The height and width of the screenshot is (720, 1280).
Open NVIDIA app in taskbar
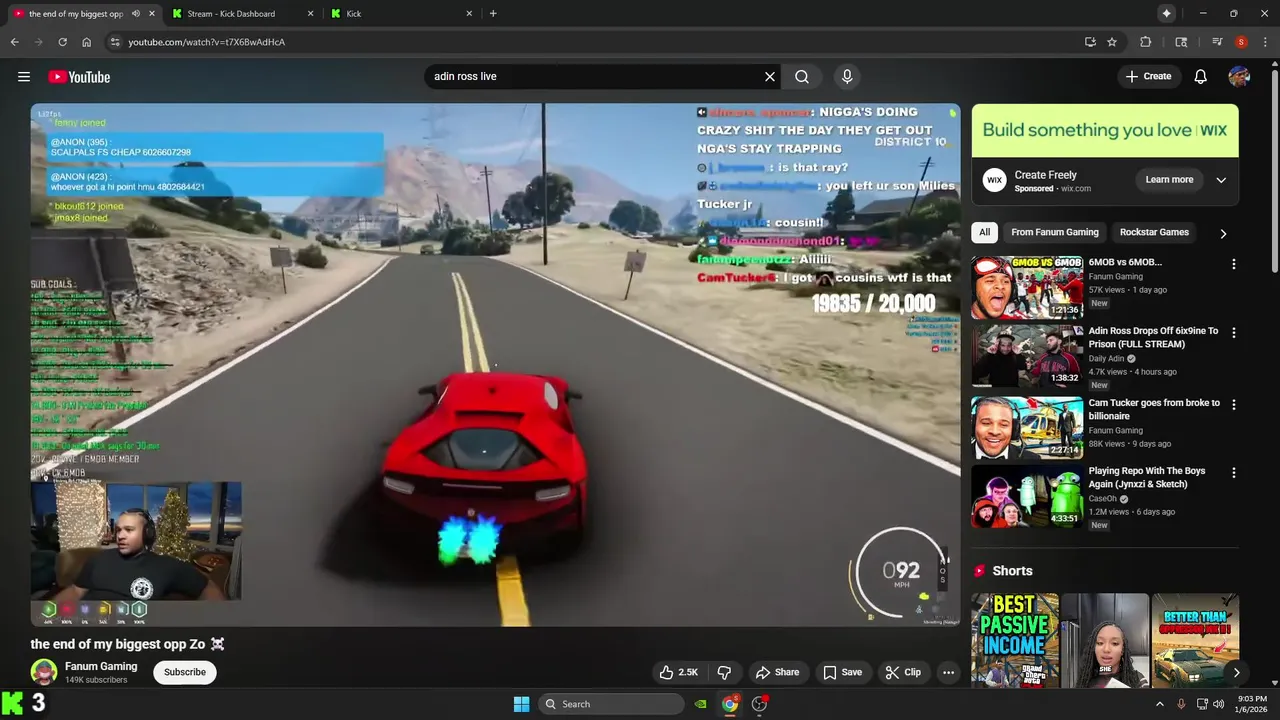coord(701,704)
